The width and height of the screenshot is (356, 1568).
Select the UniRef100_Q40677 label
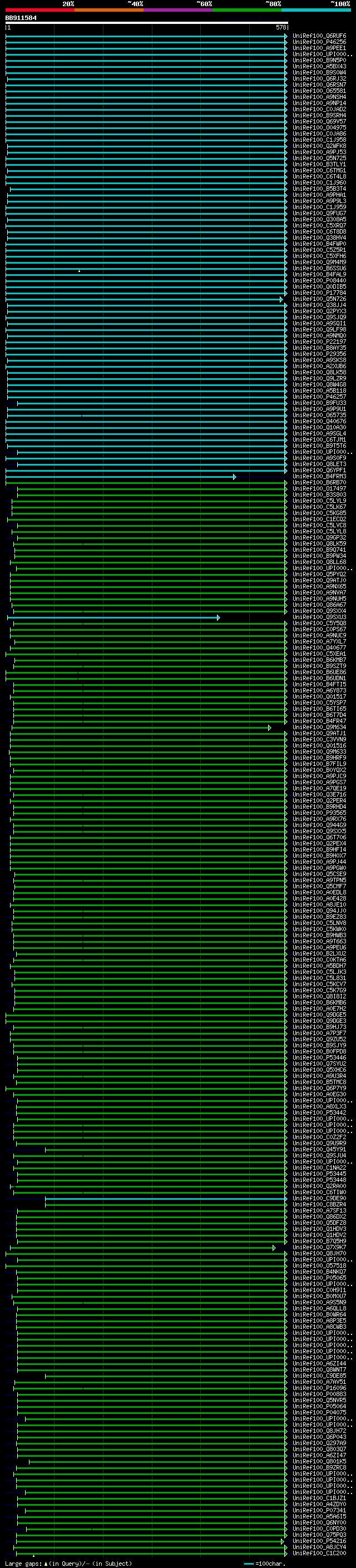point(319,648)
